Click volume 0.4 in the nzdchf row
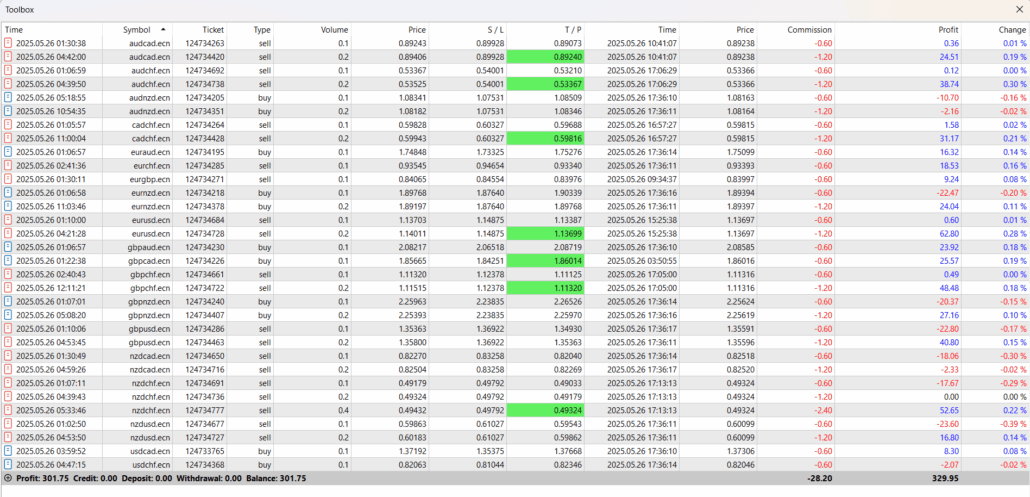The height and width of the screenshot is (497, 1030). (x=344, y=410)
